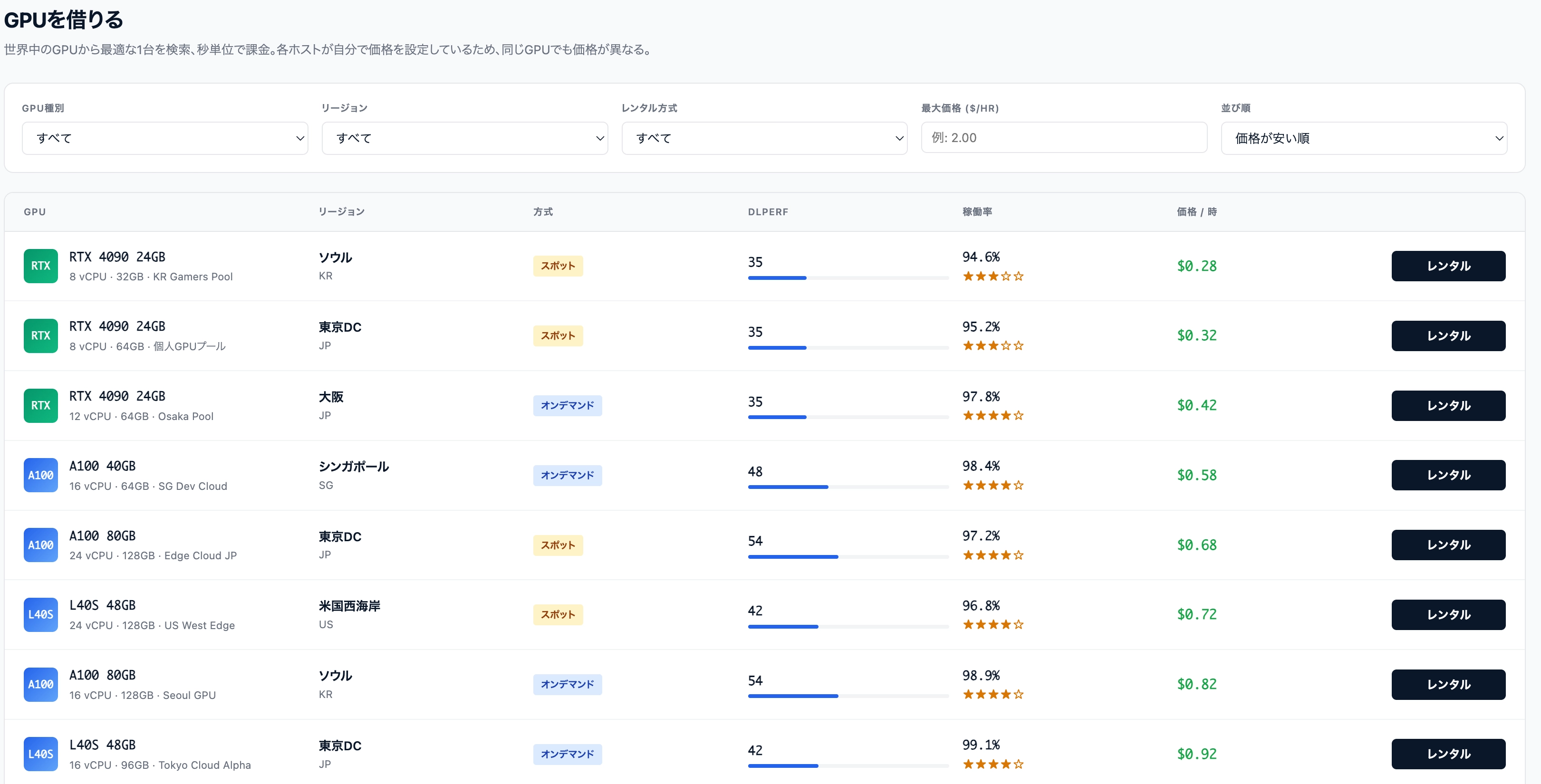The width and height of the screenshot is (1541, 784).
Task: Click the RTX badge of the 個人GPUプール row
Action: click(41, 335)
